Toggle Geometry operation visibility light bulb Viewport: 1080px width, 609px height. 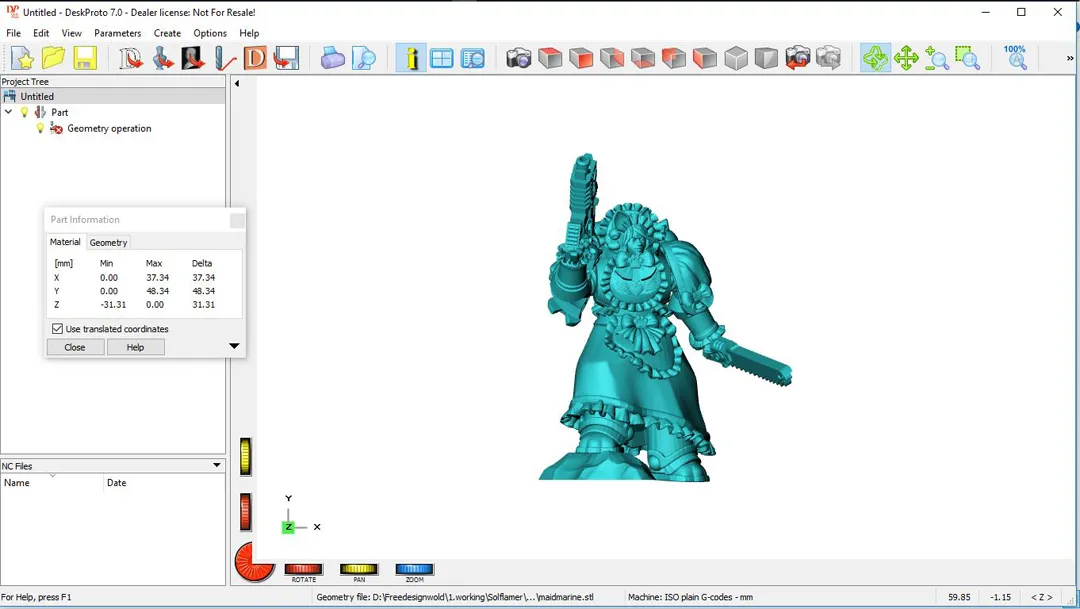click(x=40, y=128)
